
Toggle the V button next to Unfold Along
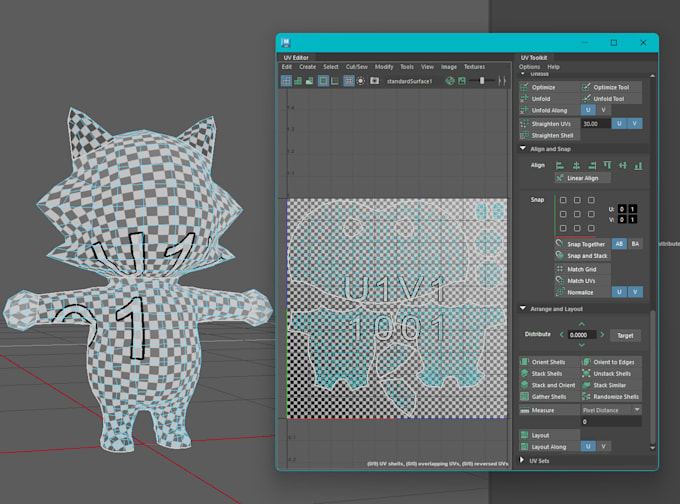(x=603, y=110)
